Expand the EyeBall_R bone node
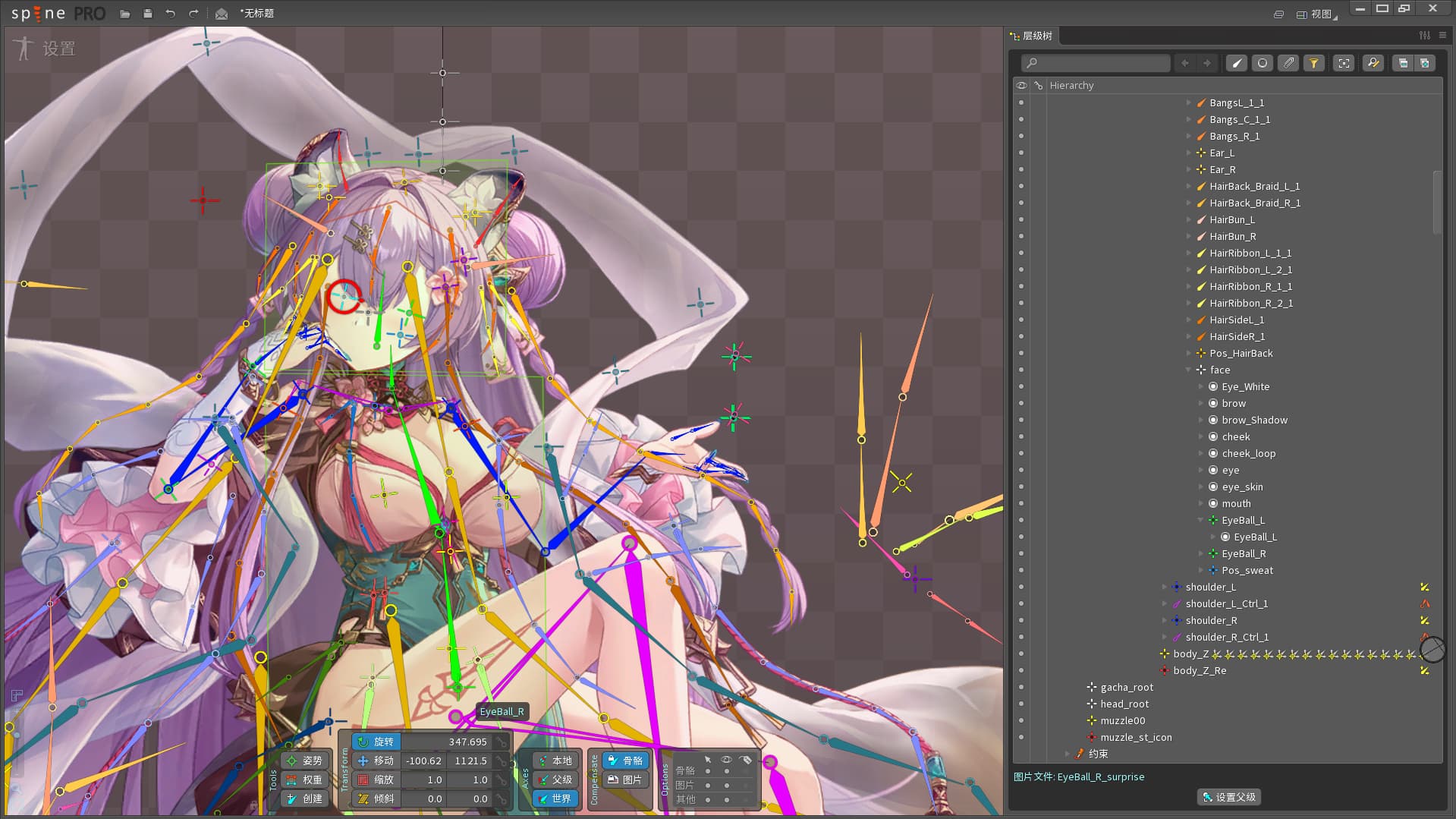 coord(1201,553)
